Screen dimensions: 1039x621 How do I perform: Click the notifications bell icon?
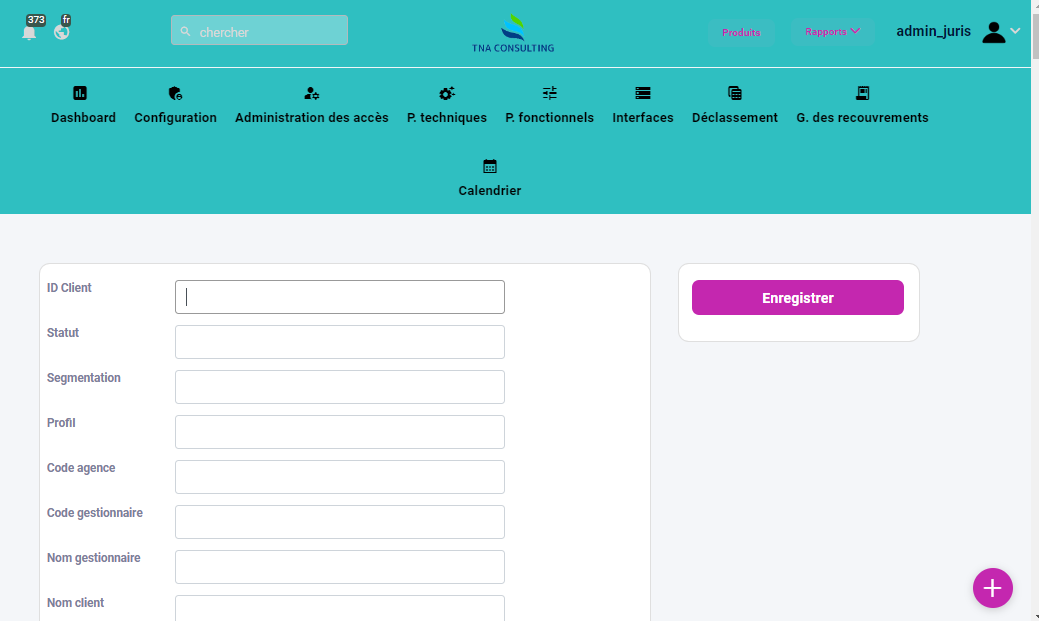click(29, 32)
